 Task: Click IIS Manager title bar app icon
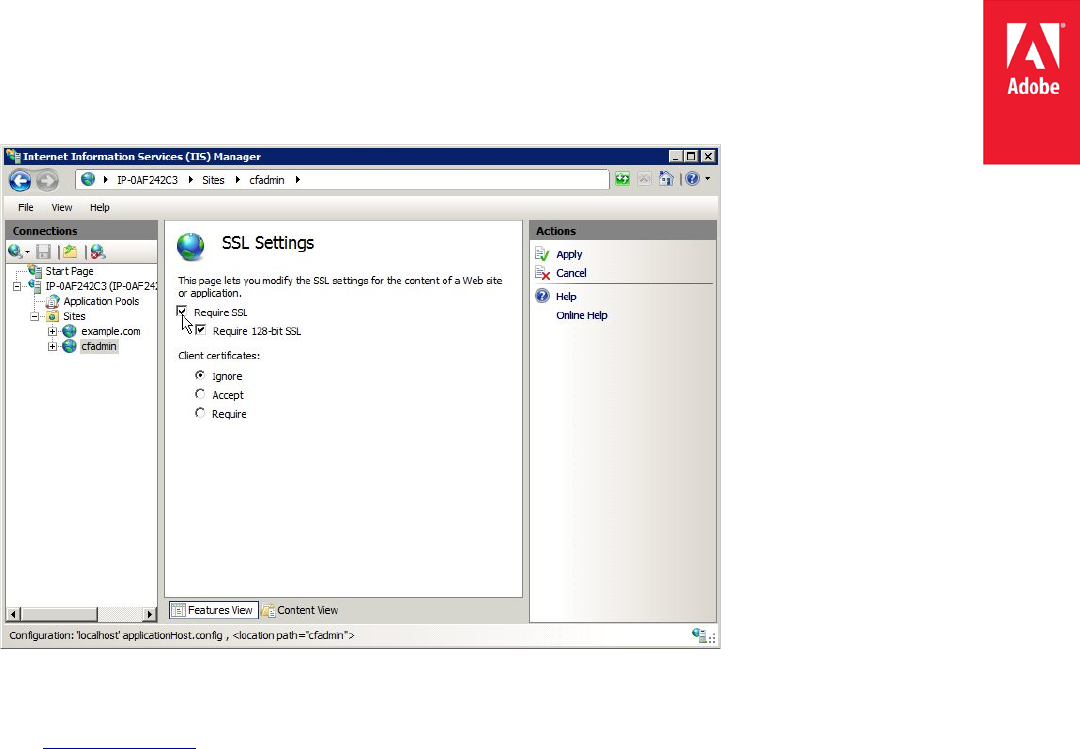pyautogui.click(x=12, y=156)
